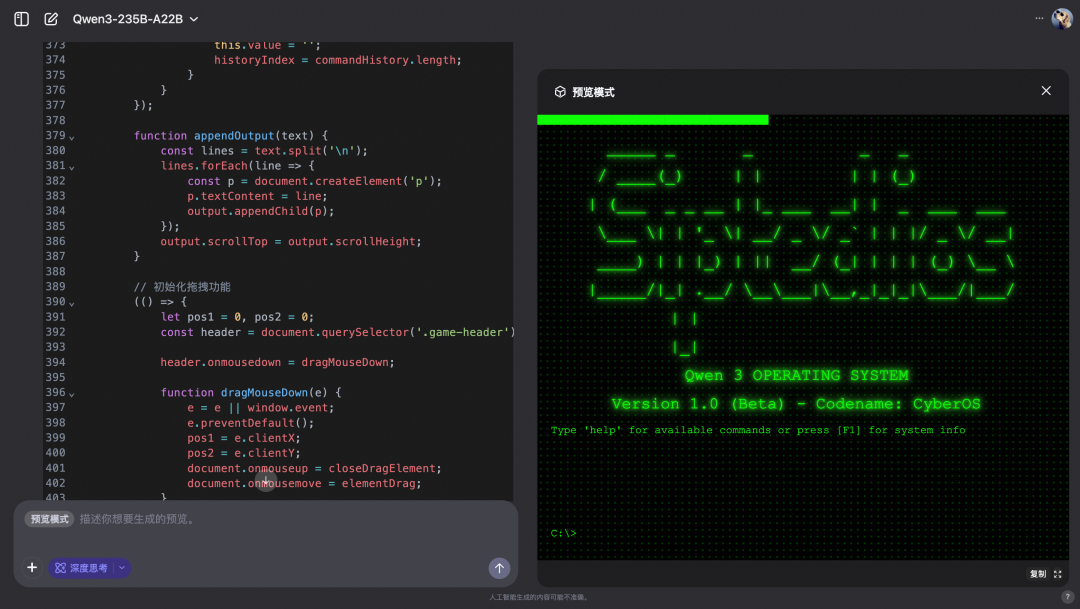Click 'const lines = text.split' code line
Viewport: 1080px width, 609px height.
264,151
